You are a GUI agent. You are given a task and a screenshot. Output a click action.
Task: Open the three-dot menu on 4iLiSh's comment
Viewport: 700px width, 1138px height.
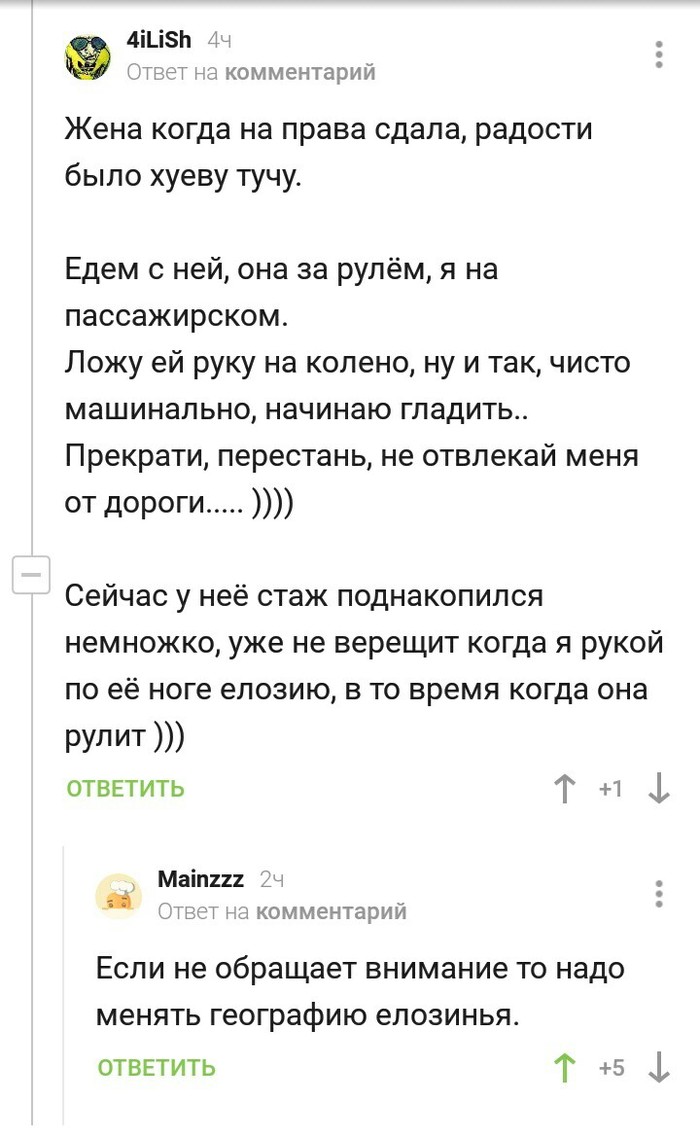(657, 55)
